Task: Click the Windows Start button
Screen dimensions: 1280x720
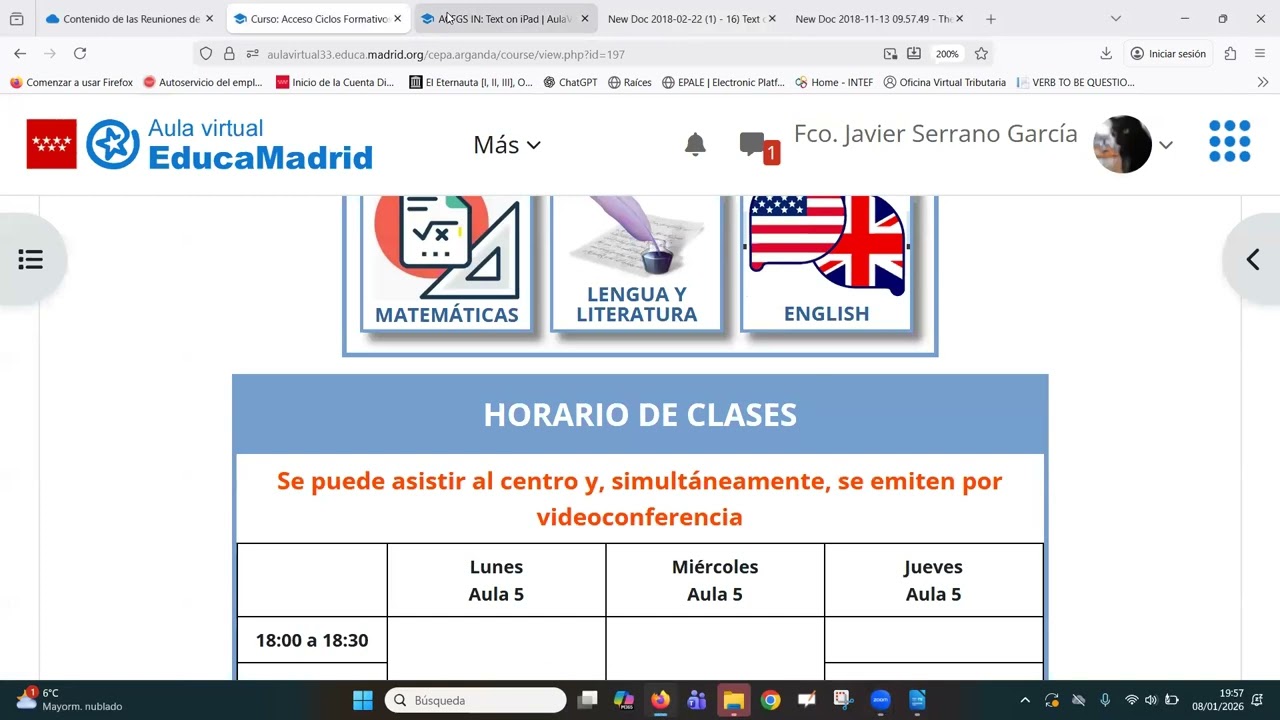Action: [x=363, y=700]
